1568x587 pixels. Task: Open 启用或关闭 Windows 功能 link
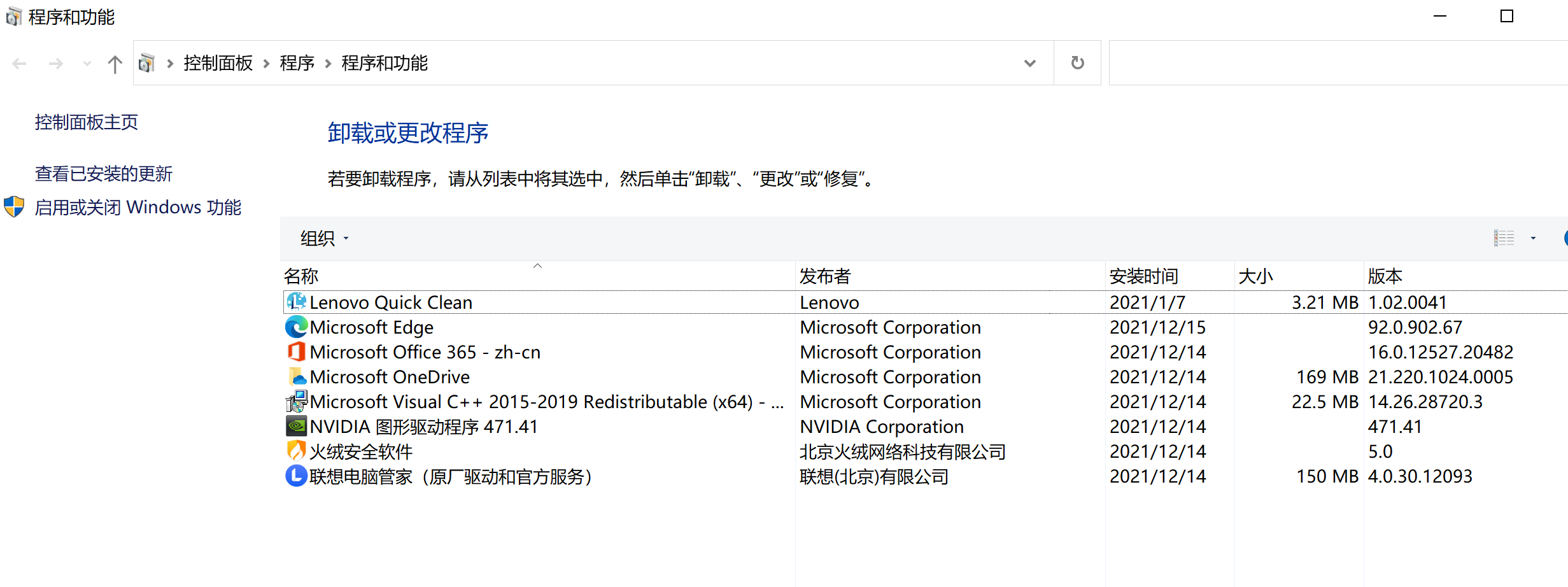(x=138, y=207)
